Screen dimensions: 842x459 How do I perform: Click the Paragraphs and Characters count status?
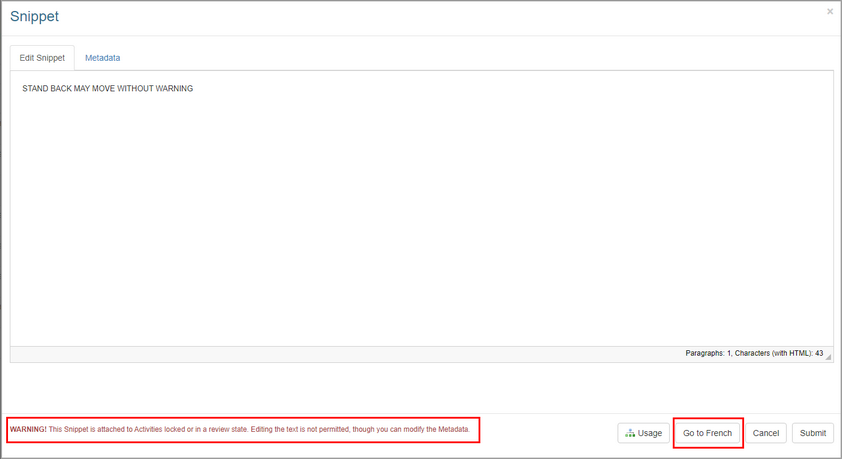754,353
